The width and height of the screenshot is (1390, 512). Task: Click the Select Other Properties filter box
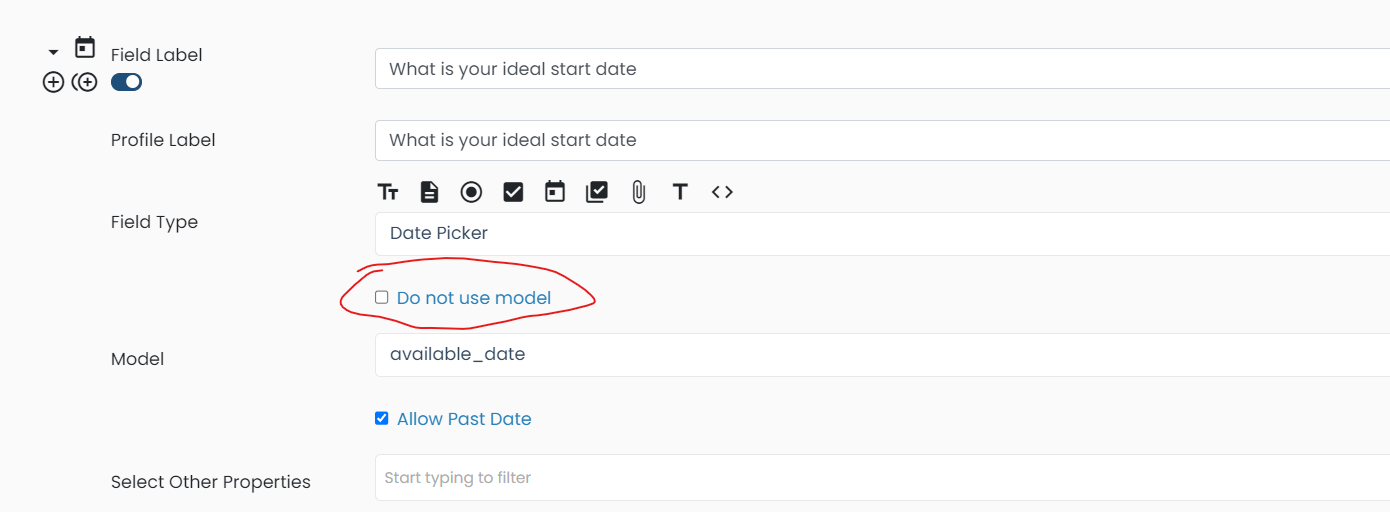[882, 478]
